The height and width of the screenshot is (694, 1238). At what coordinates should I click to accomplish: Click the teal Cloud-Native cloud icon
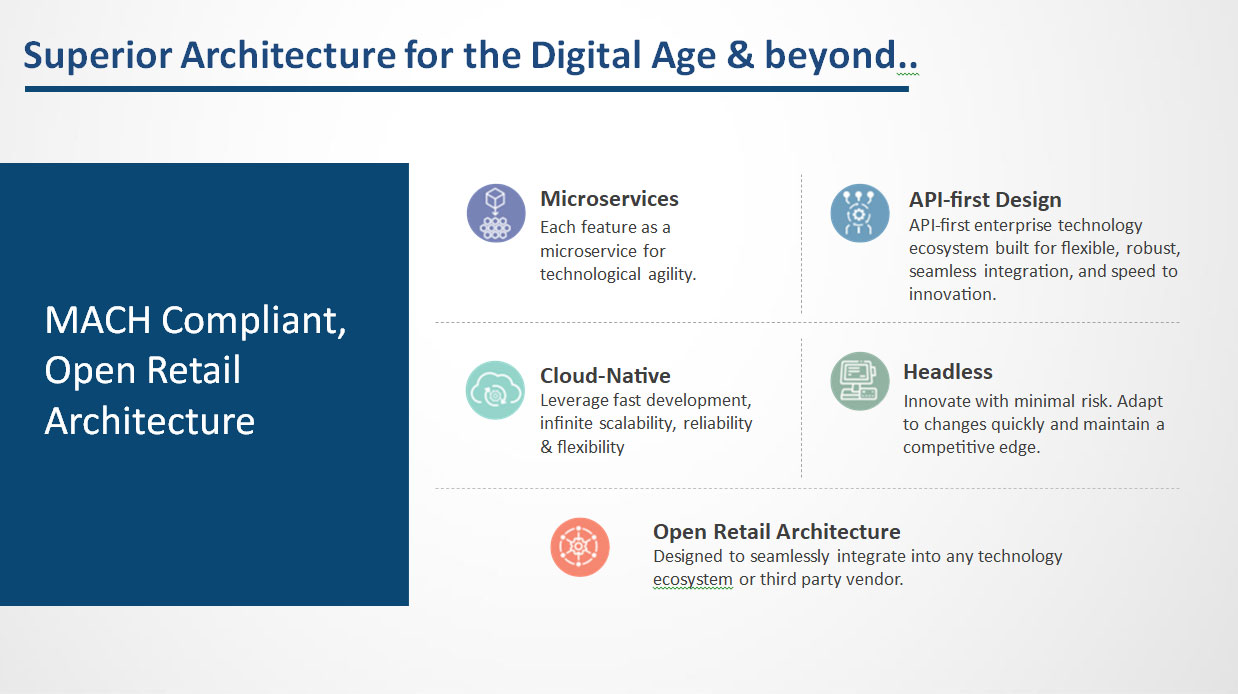[x=495, y=390]
